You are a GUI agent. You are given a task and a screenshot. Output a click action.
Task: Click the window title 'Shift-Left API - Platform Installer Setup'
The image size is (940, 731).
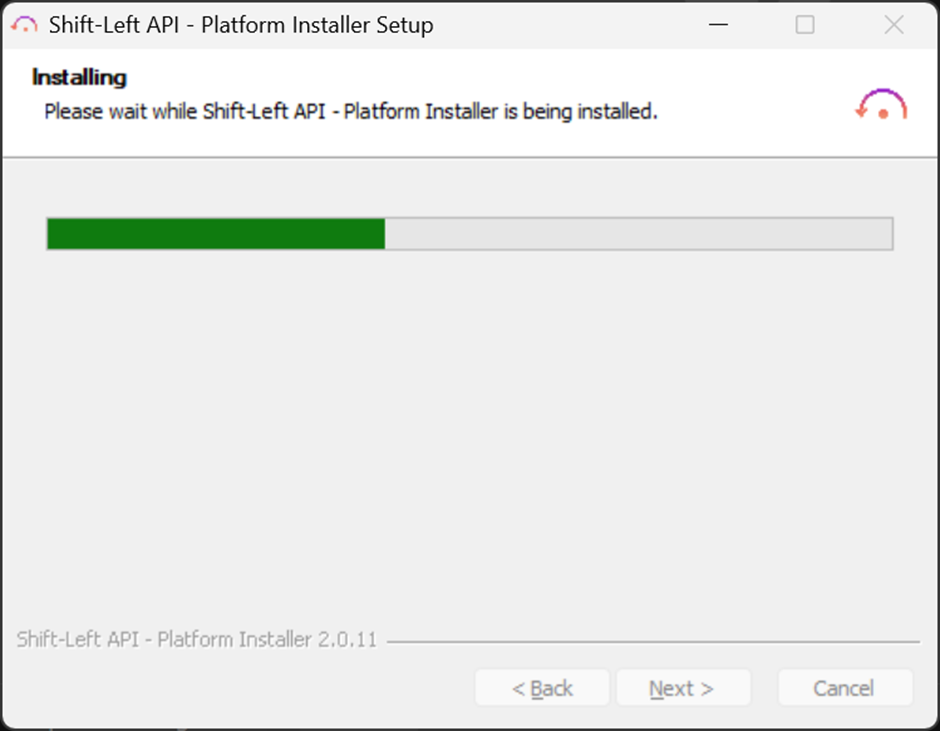tap(240, 25)
